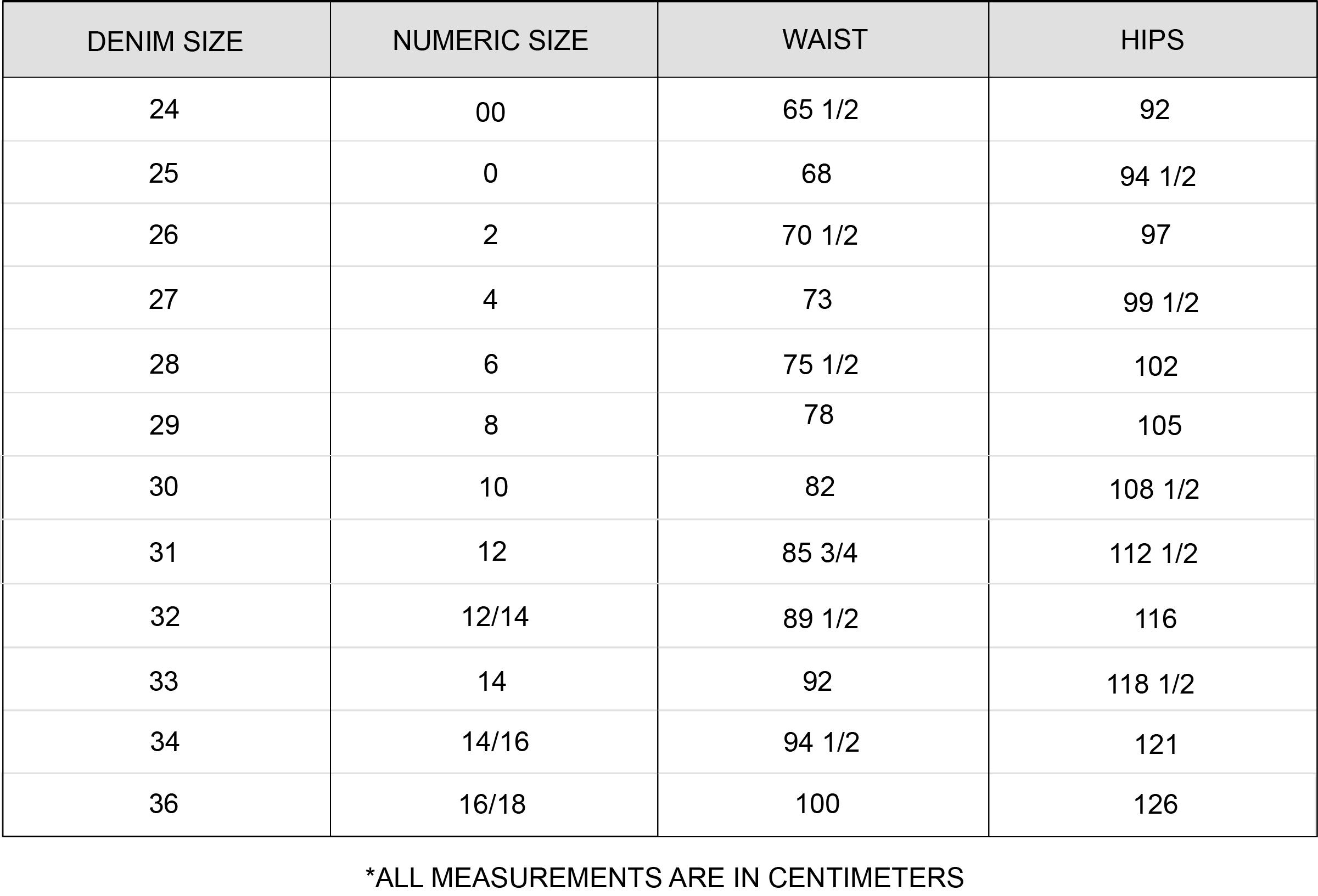Viewport: 1318px width, 896px height.
Task: Select denim size 33 cell
Action: click(164, 681)
